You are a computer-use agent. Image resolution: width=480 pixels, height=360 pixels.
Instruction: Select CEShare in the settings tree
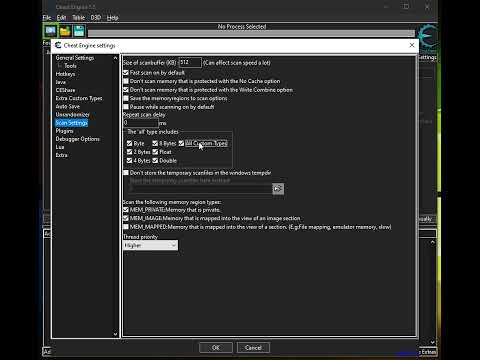pos(65,90)
